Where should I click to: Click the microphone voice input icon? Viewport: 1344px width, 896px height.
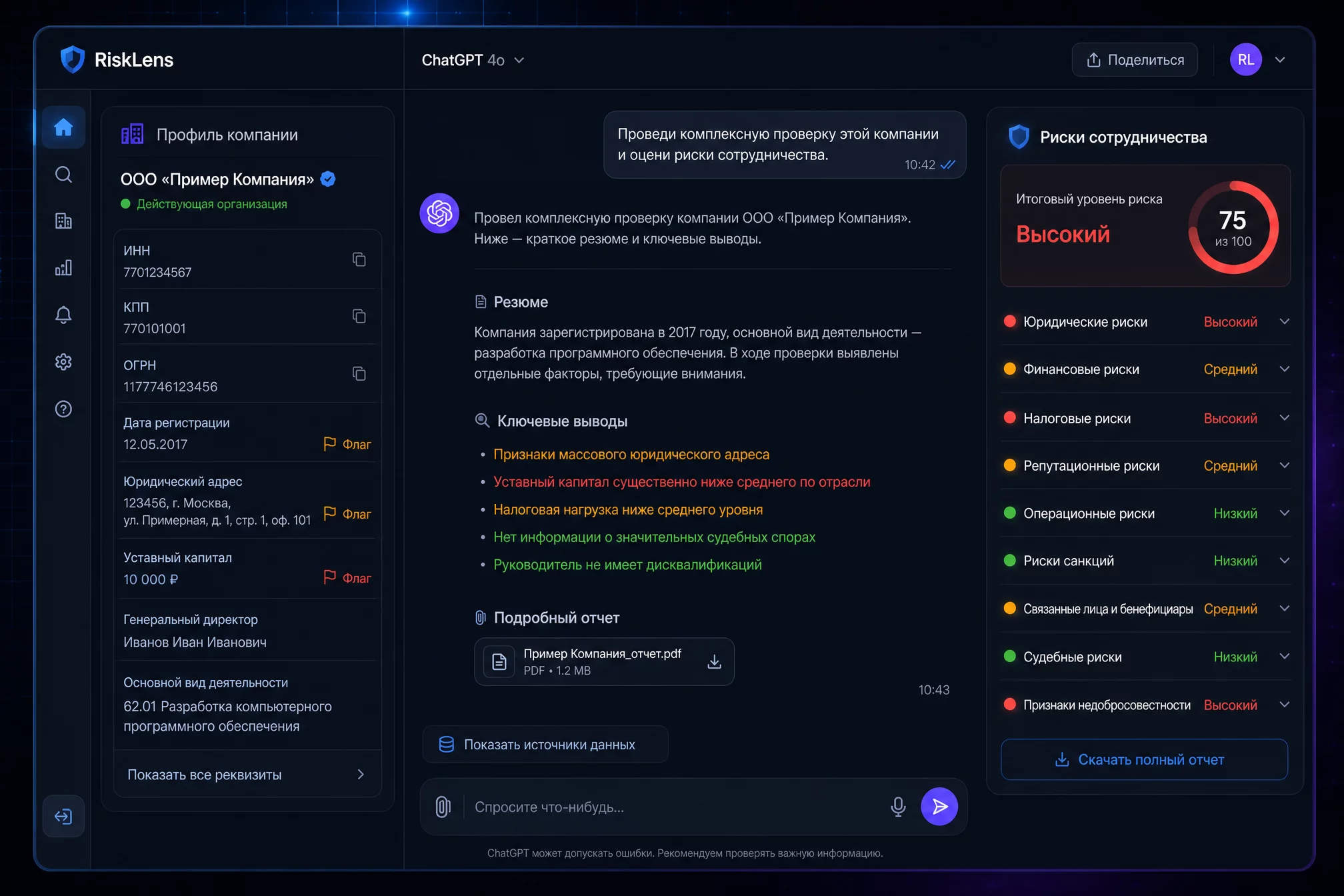click(x=898, y=807)
